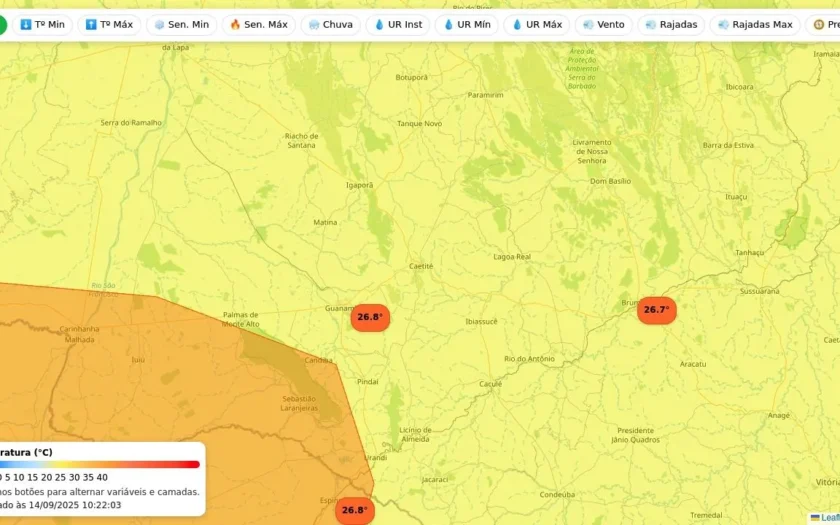Click the Tanhaçu label

749,253
